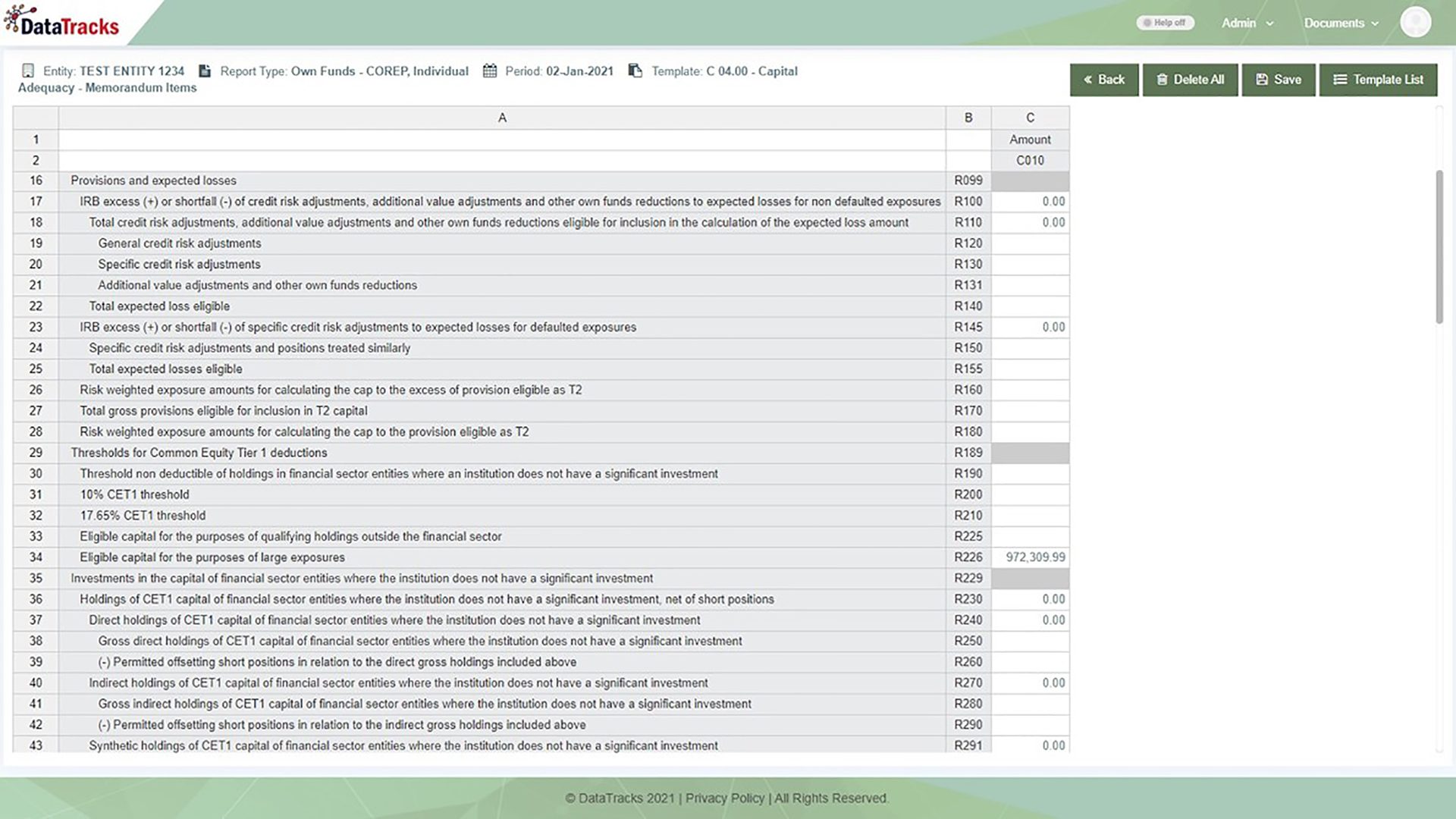Click the 0.00 value in row R230
Viewport: 1456px width, 819px height.
click(x=1053, y=599)
